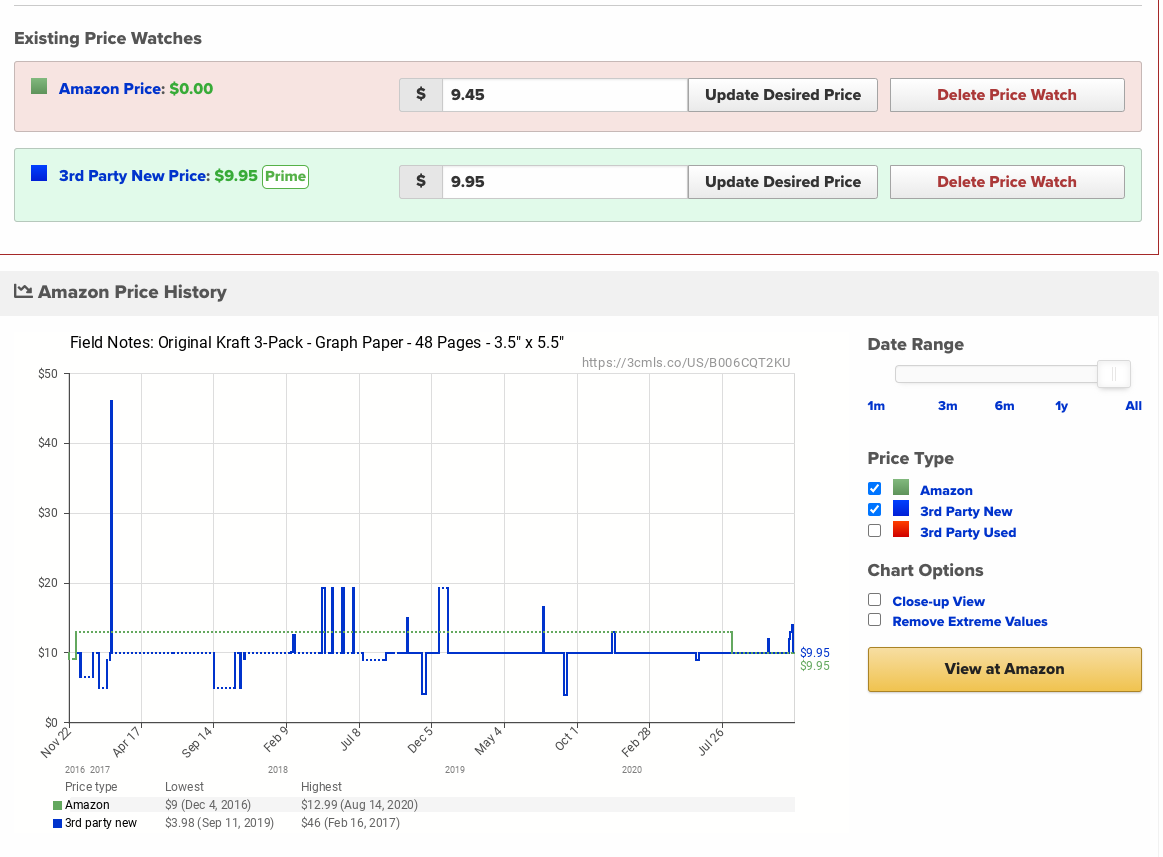Focus the 9.95 desired price field

point(564,182)
